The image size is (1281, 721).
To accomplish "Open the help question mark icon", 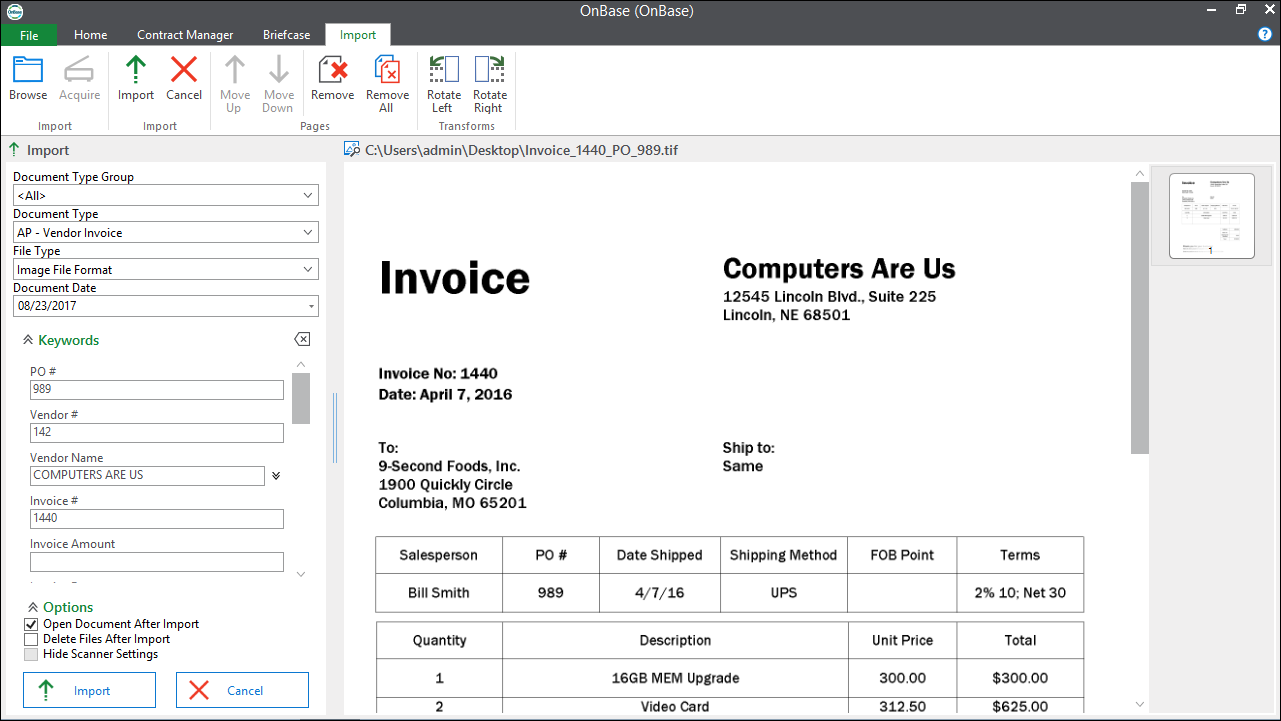I will (x=1265, y=34).
